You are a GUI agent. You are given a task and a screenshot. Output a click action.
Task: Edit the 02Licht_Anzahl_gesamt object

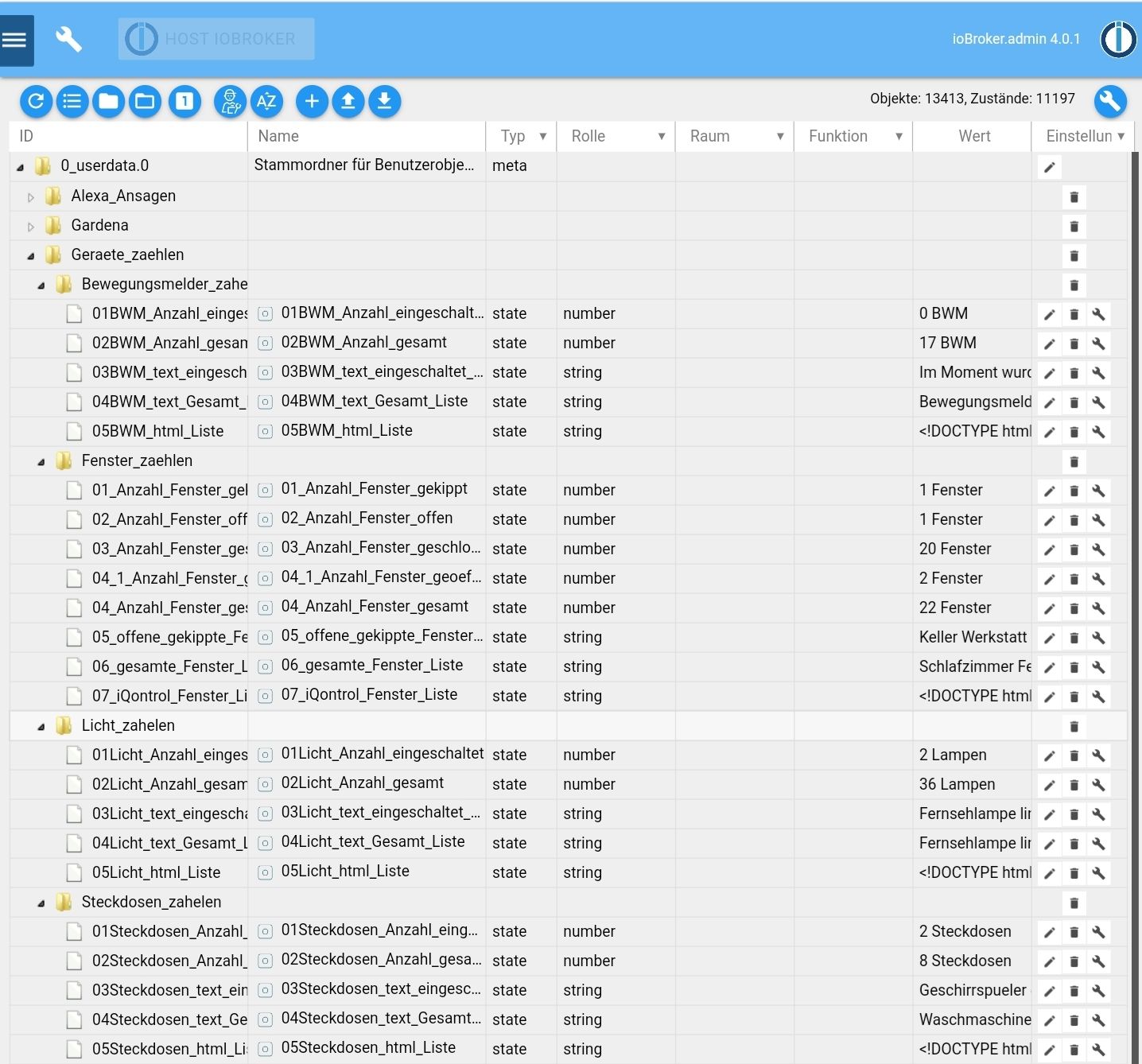tap(1050, 785)
